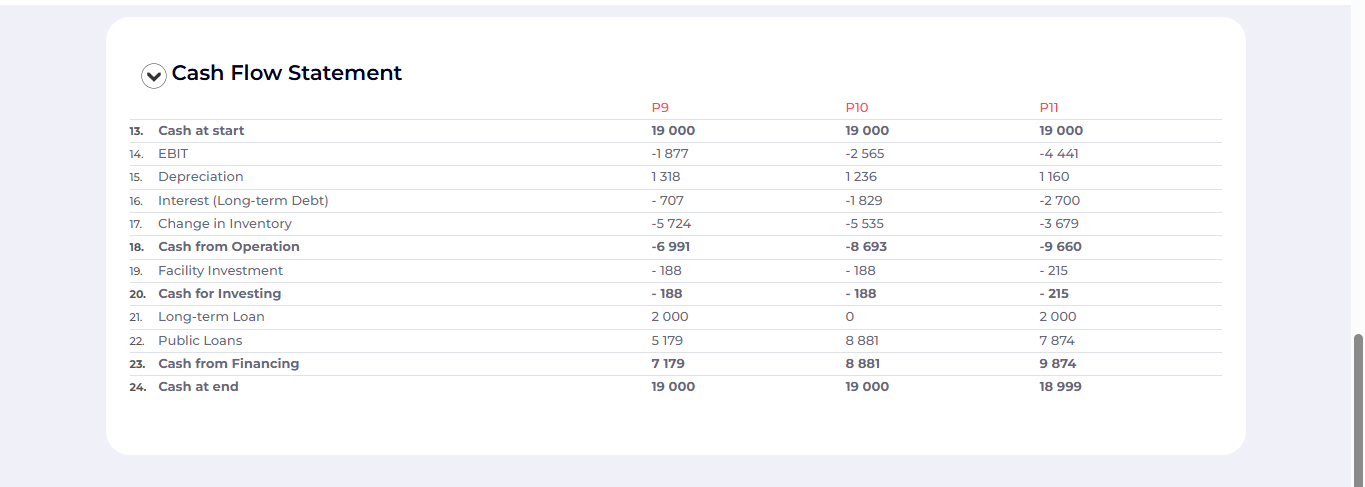This screenshot has width=1365, height=487.
Task: Select EBIT value -2 565
Action: coord(865,154)
